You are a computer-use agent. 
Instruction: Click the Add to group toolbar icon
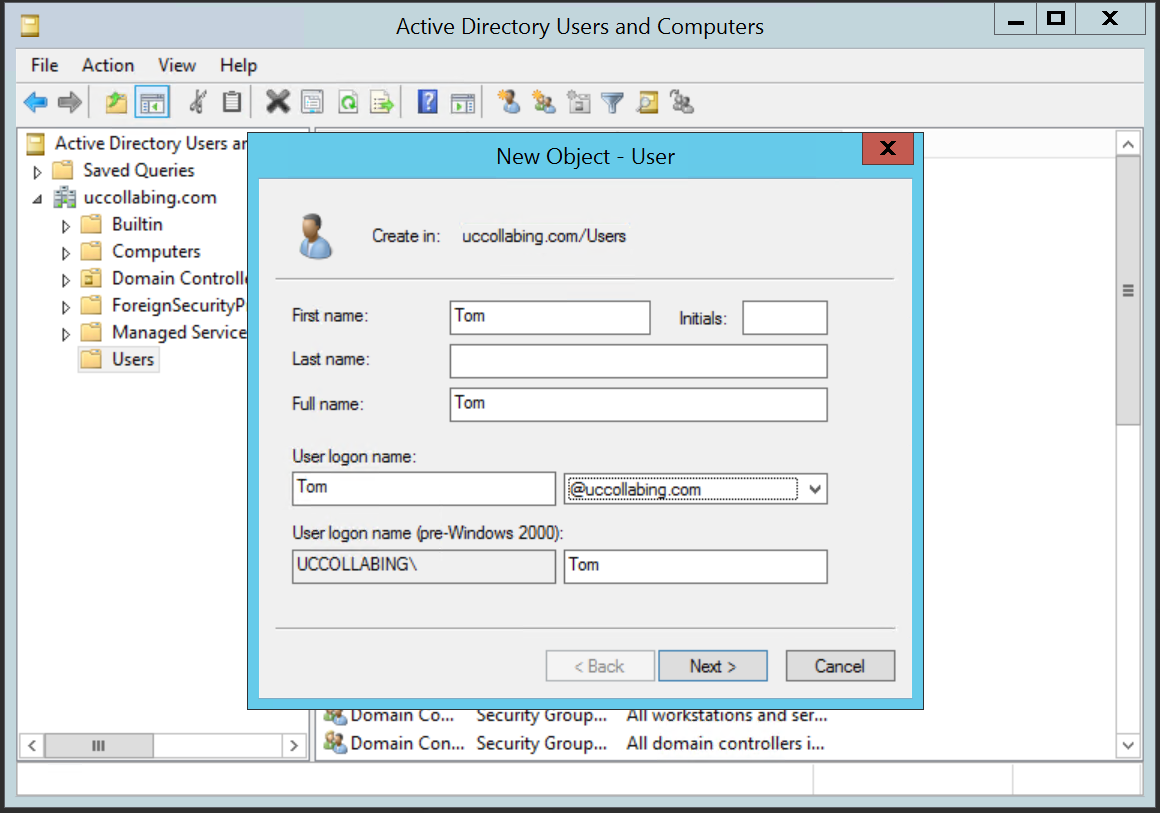point(682,102)
